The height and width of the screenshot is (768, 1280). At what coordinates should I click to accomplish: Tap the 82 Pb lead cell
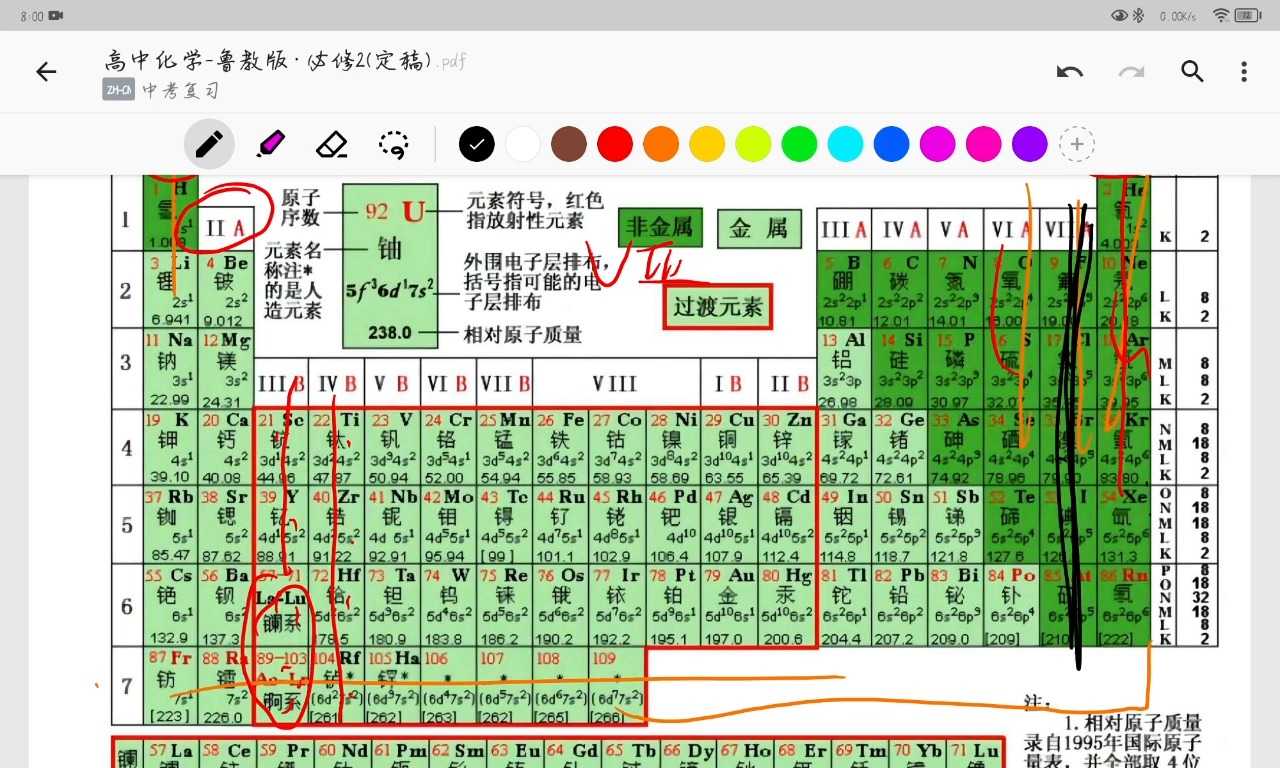pos(900,606)
